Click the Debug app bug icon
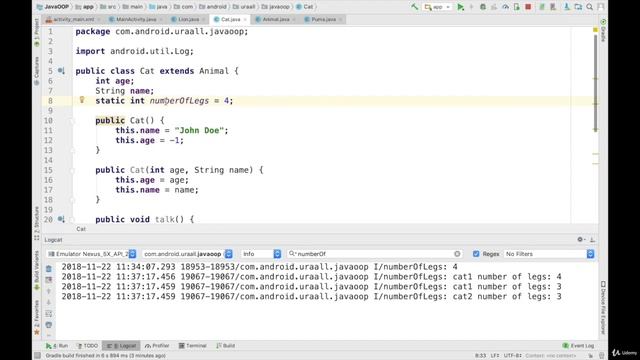 click(x=483, y=7)
